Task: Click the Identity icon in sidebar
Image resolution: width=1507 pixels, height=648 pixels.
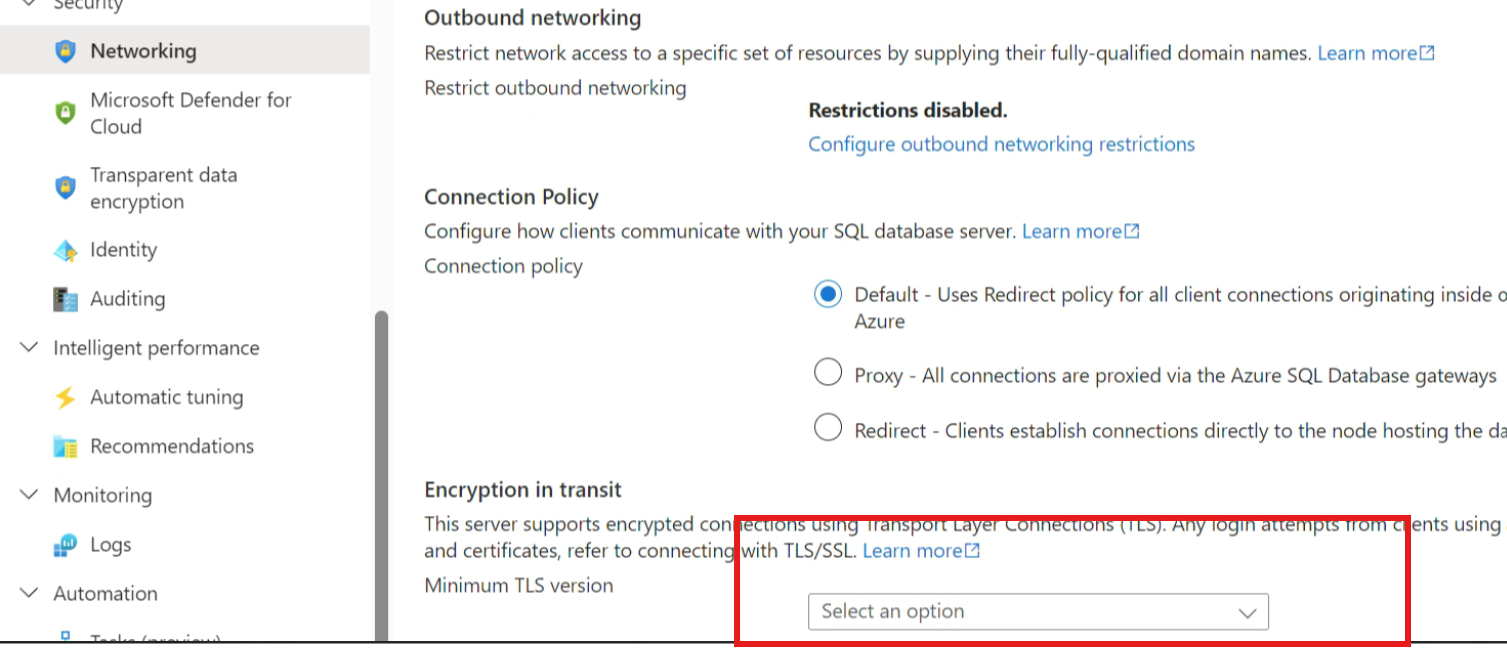Action: 65,250
